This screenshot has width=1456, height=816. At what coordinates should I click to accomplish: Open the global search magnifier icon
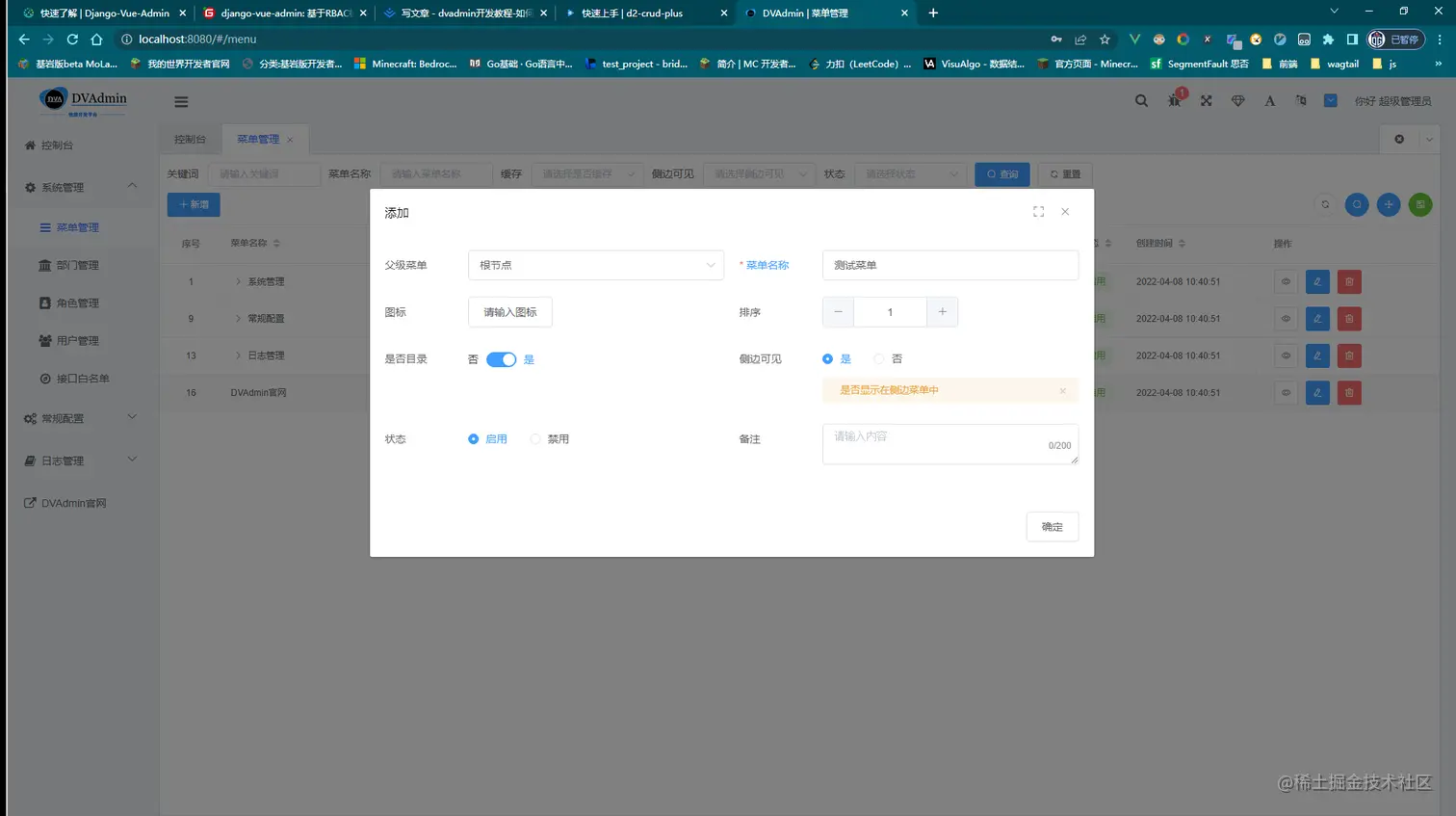tap(1141, 99)
